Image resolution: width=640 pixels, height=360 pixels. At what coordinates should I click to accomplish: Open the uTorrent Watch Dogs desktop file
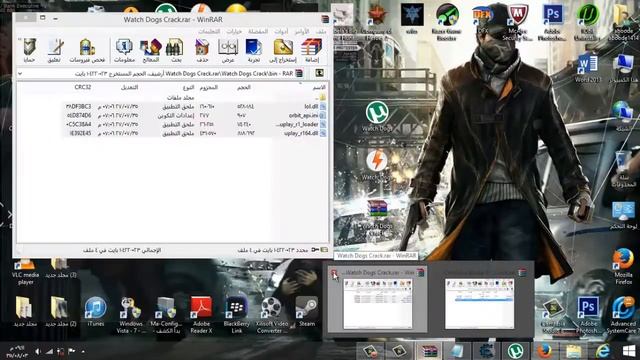point(377,117)
